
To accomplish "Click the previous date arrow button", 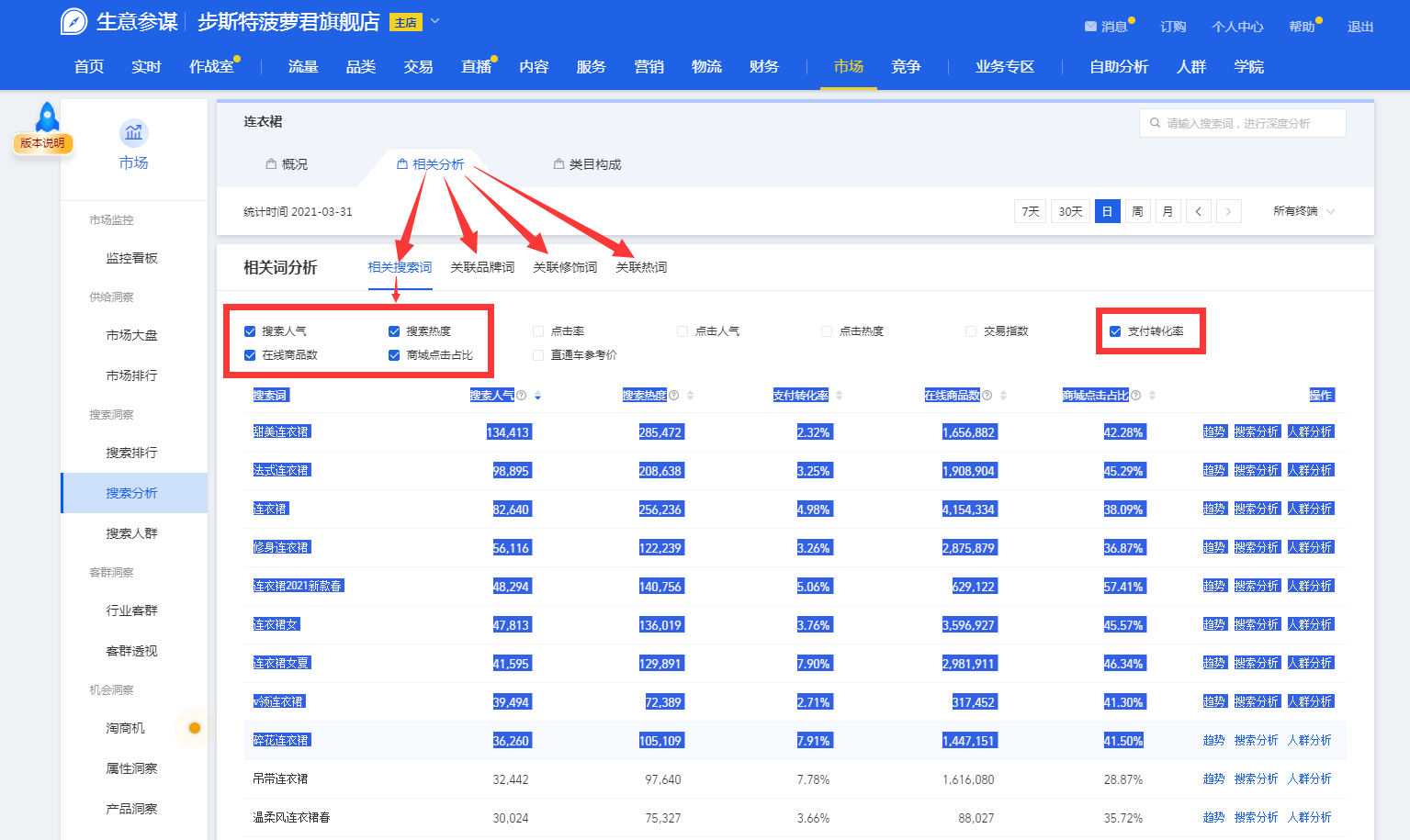I will click(1198, 211).
